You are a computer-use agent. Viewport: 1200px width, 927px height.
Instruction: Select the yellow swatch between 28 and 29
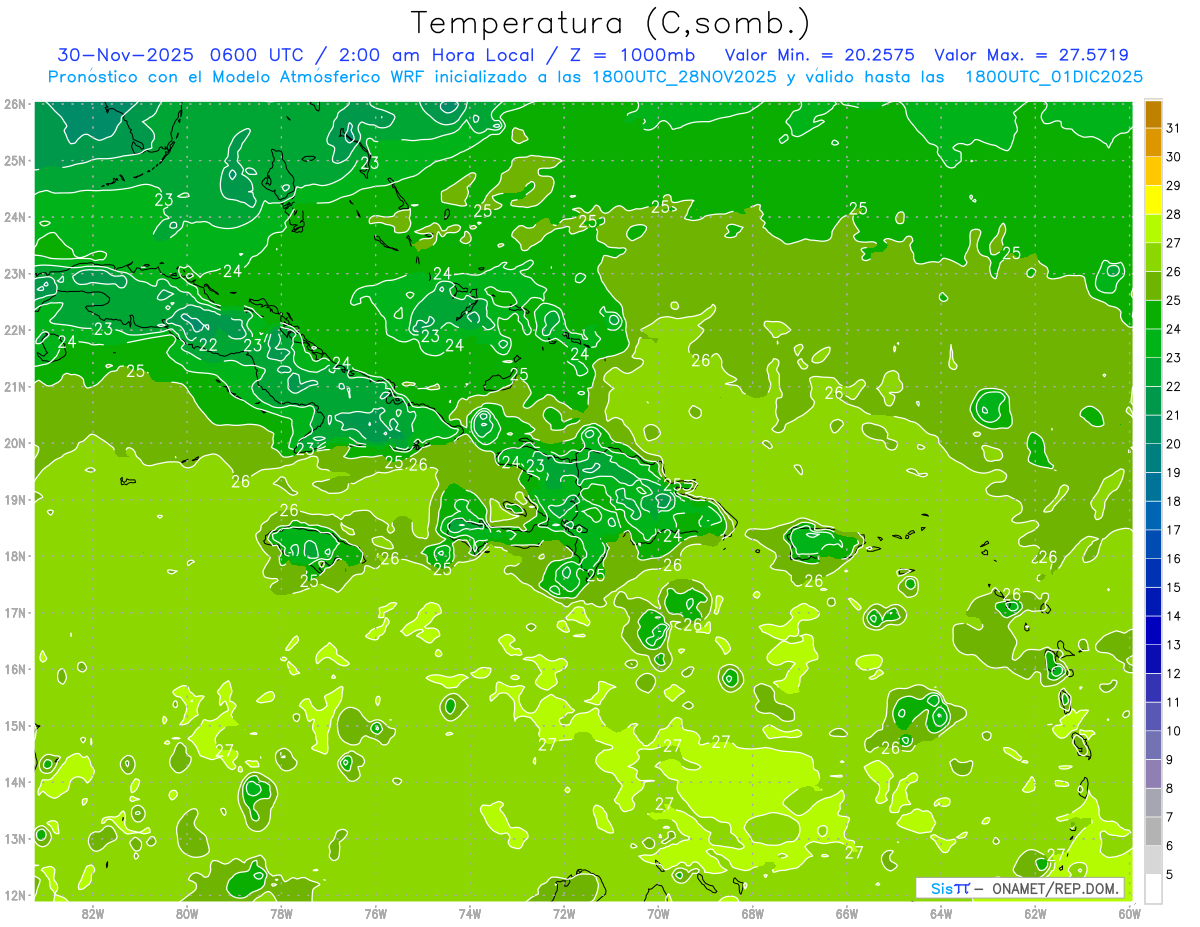pos(1153,200)
